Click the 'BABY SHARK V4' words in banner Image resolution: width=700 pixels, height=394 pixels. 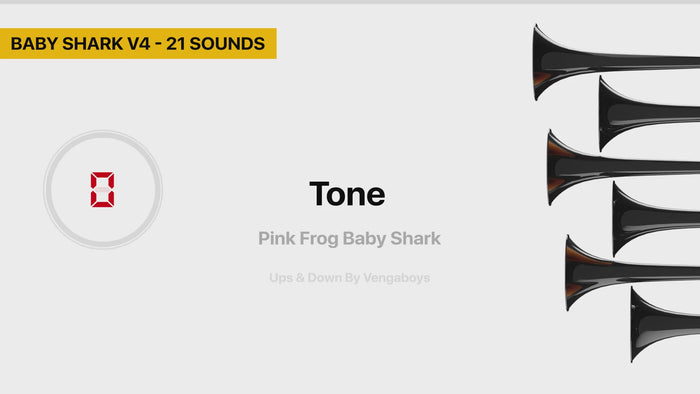pos(80,44)
